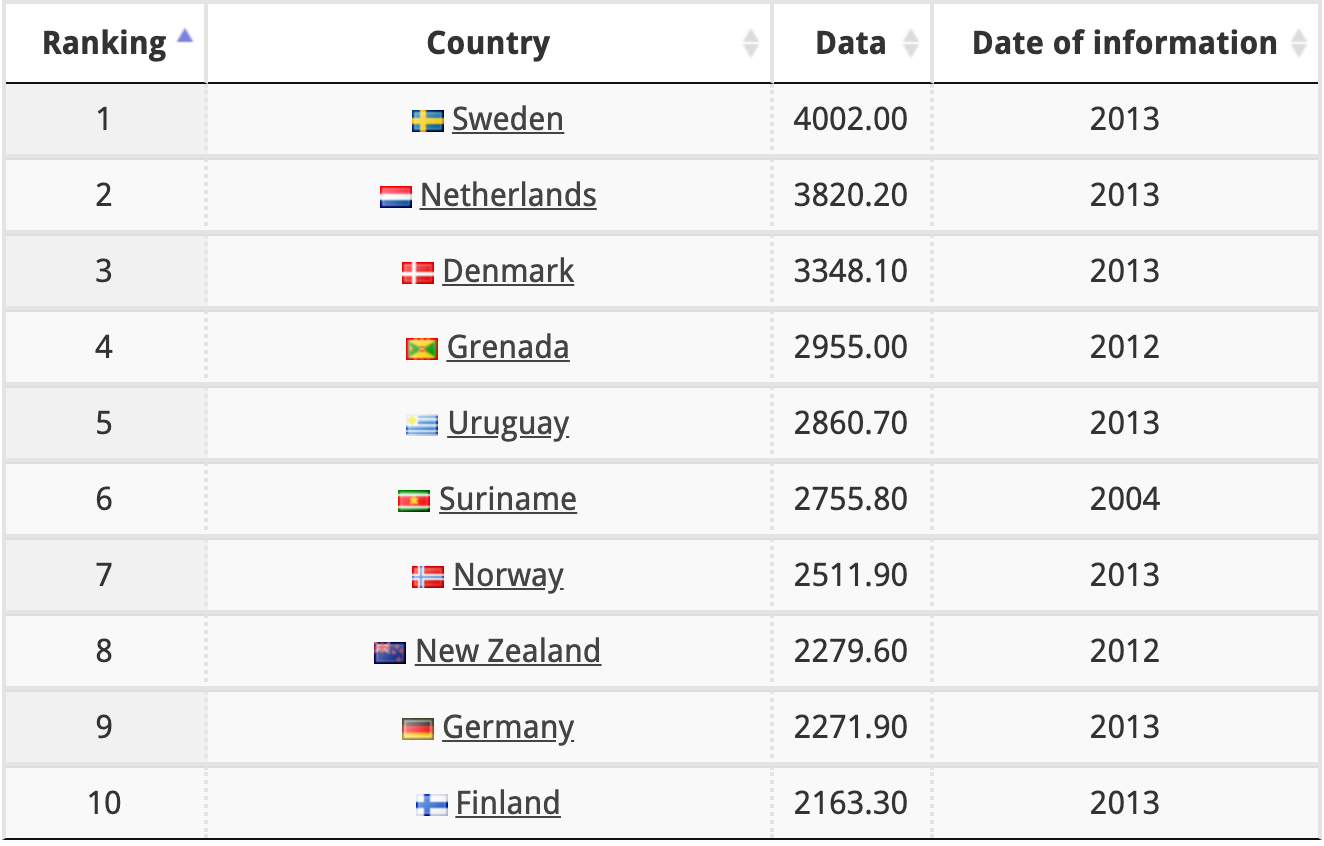Click the Grenada flag icon

click(x=422, y=349)
